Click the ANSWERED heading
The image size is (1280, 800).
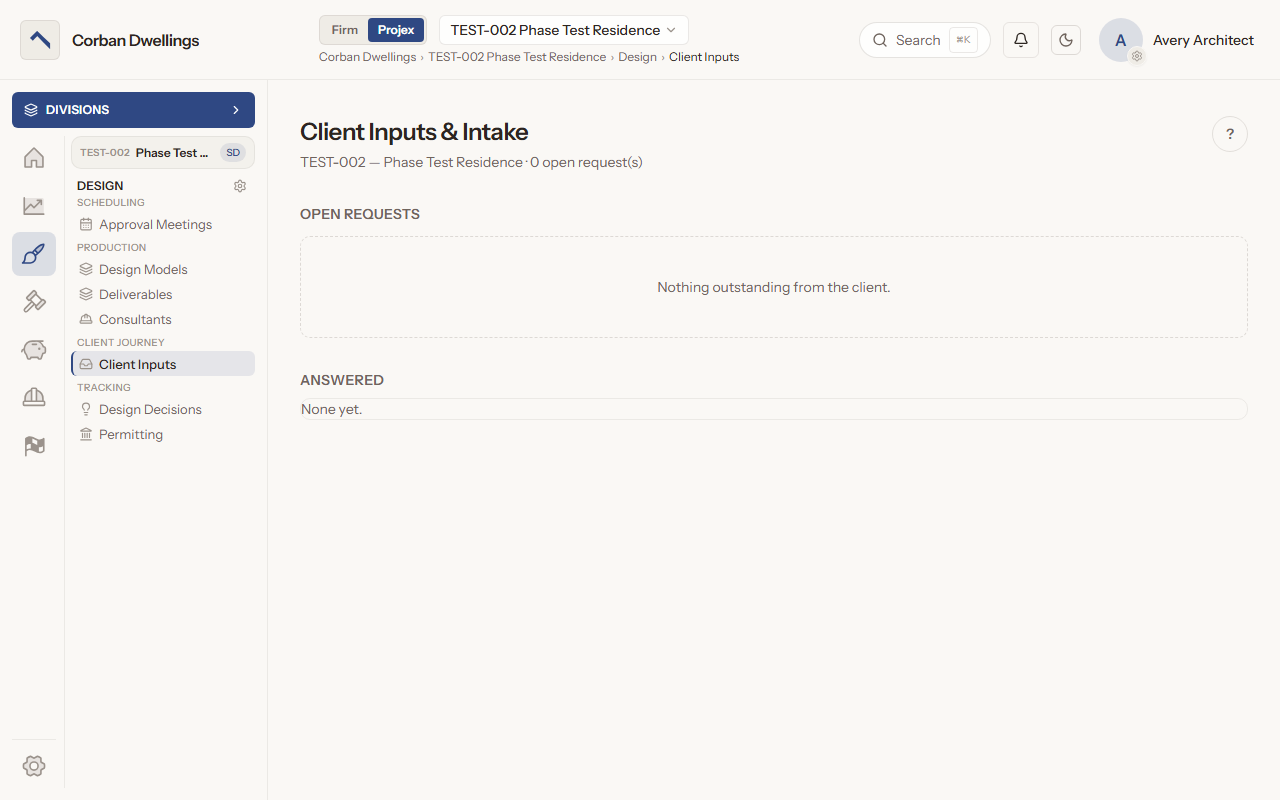[x=342, y=380]
